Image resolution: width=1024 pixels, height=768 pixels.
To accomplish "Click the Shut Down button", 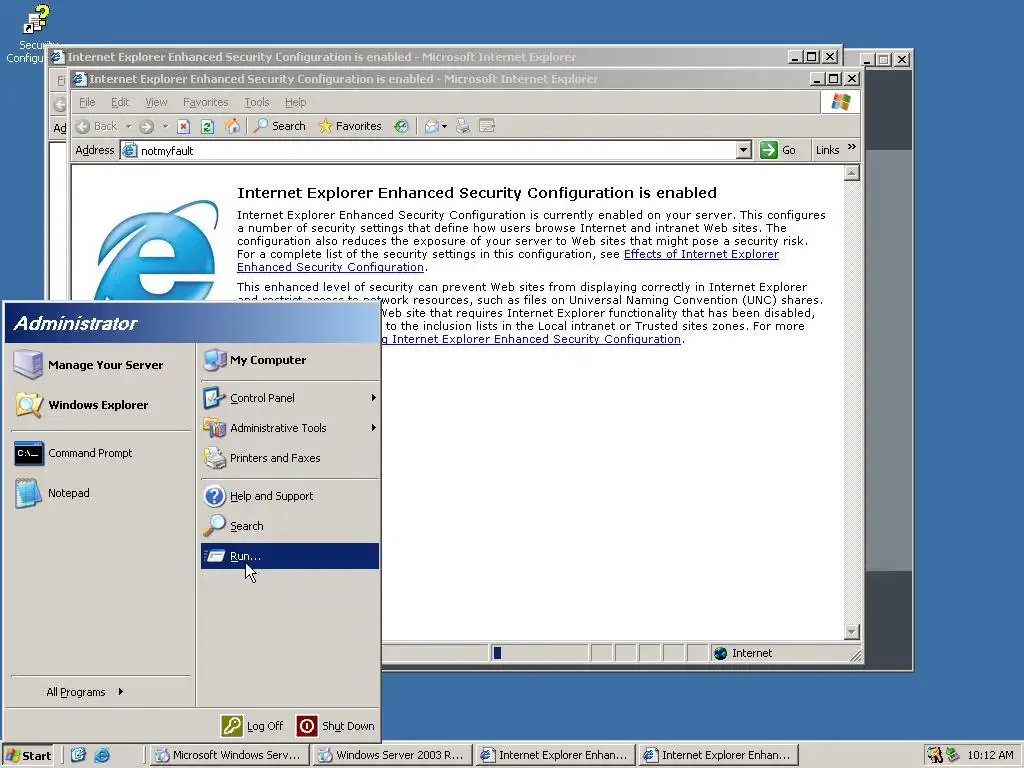I will pos(335,726).
